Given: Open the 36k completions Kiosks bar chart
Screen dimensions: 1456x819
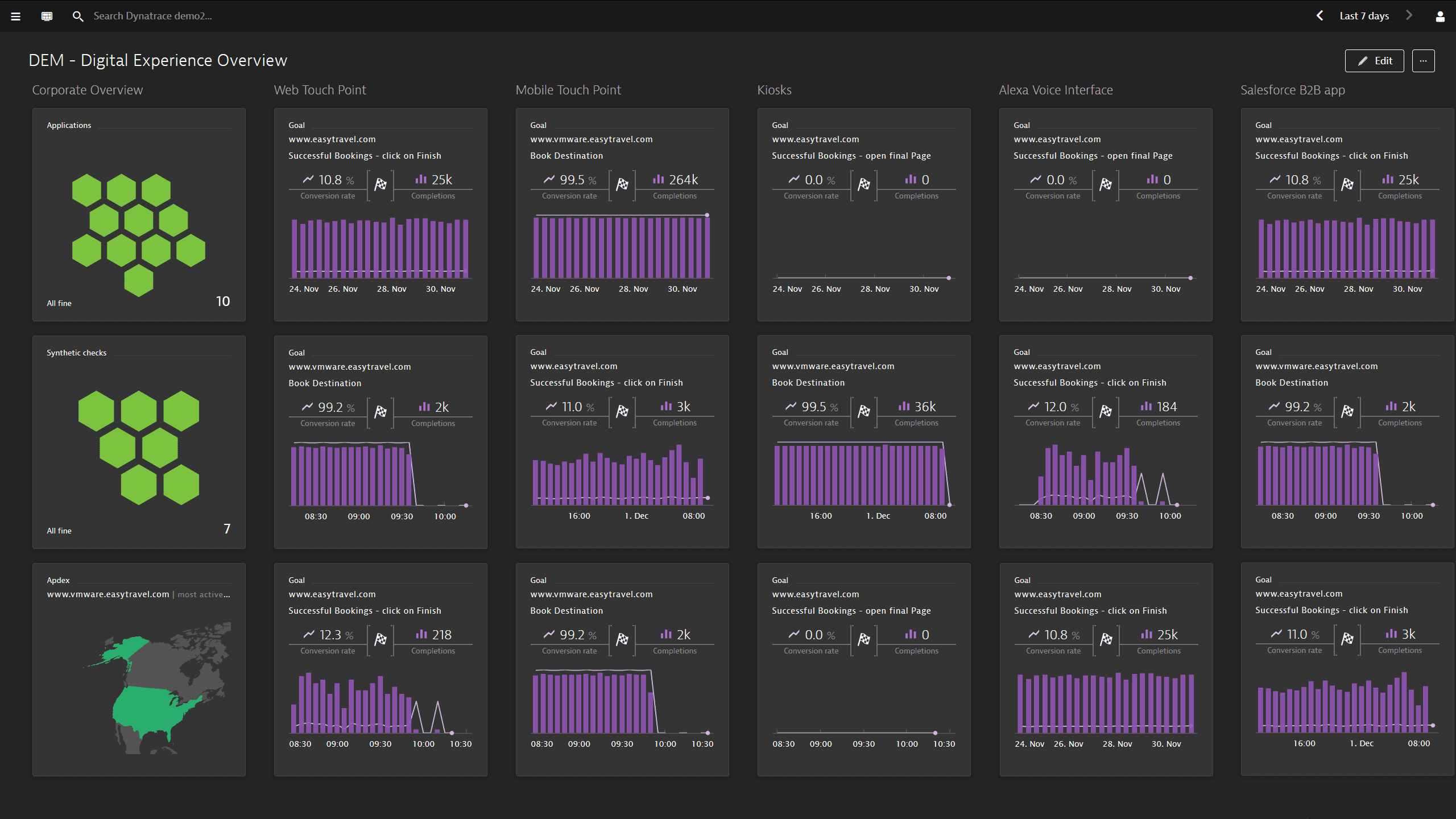Looking at the screenshot, I should [864, 473].
